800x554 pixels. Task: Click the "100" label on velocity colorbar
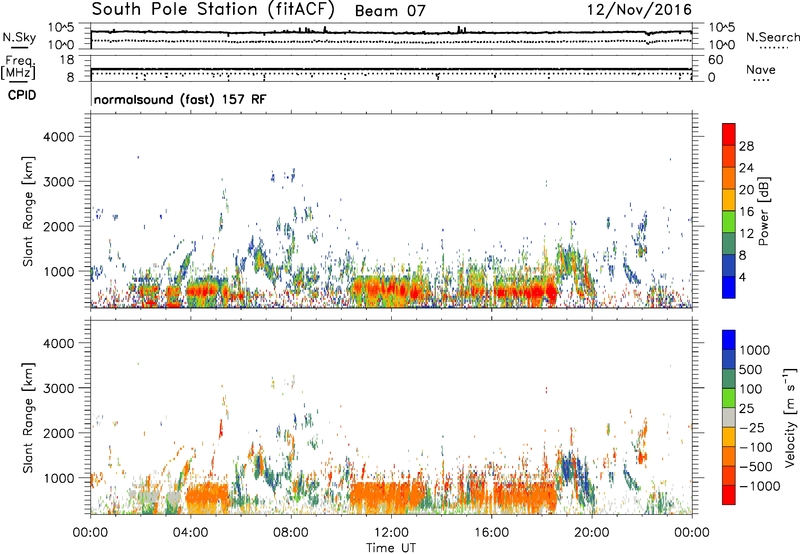tap(751, 389)
